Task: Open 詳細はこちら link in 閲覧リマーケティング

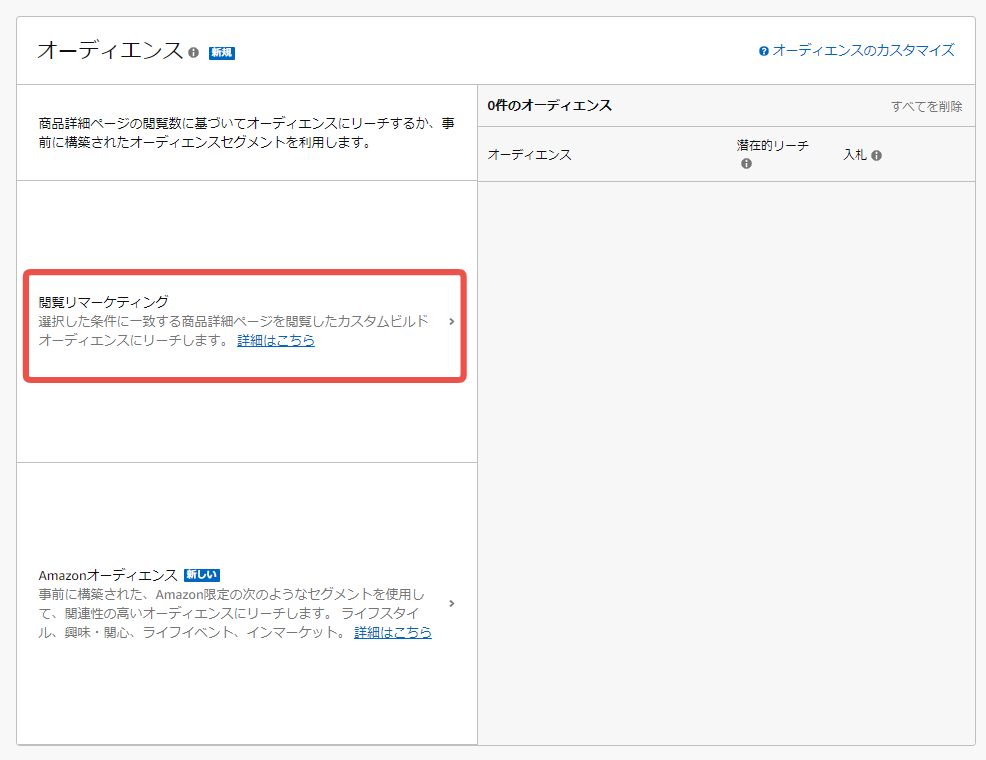Action: [276, 341]
